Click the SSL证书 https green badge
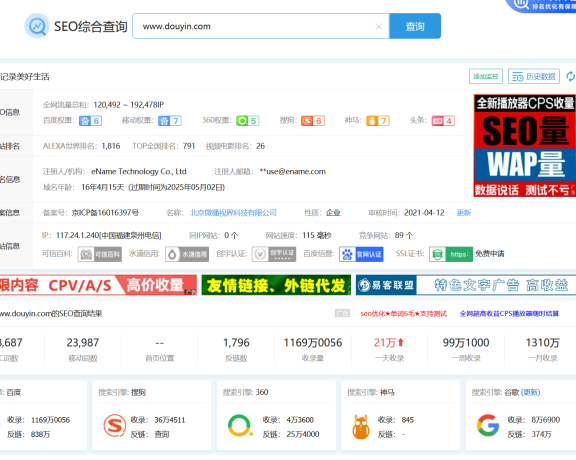 point(451,254)
